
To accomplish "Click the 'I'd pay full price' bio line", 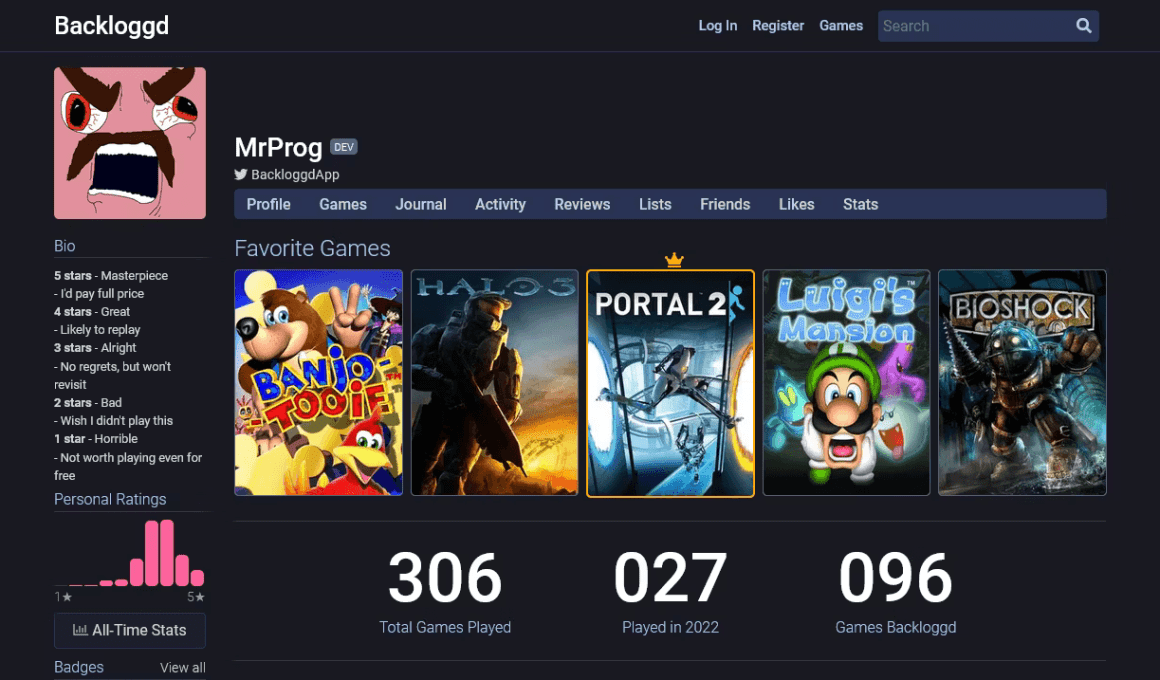I will point(99,294).
